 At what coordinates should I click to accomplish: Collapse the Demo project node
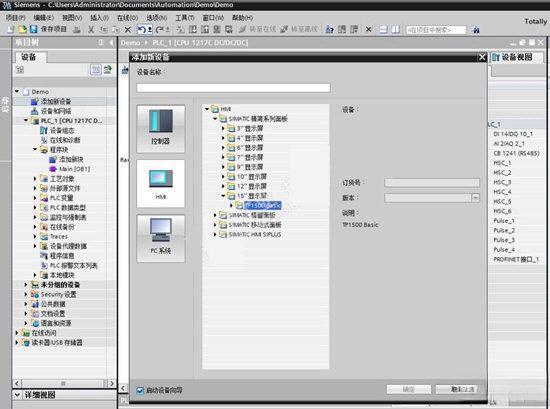[x=17, y=92]
